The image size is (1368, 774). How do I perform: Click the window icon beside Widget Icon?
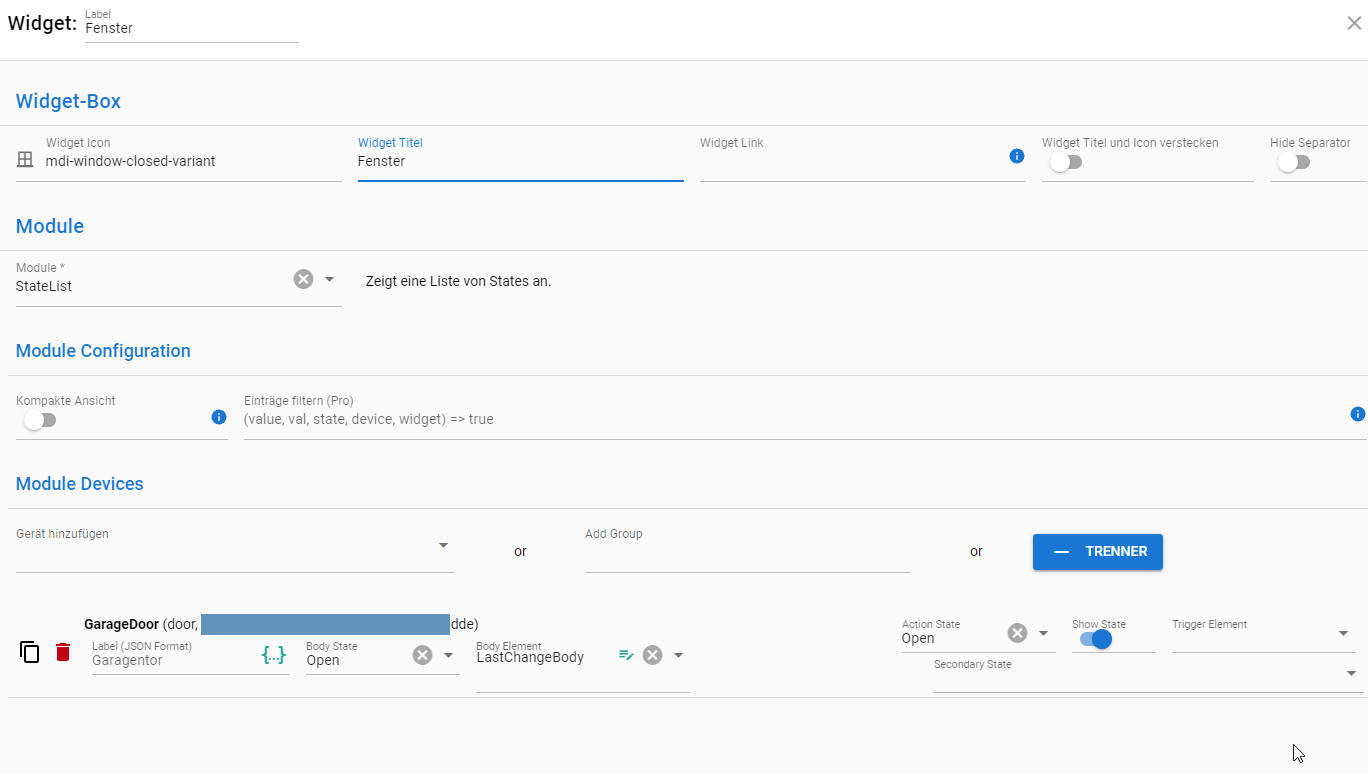(x=26, y=160)
